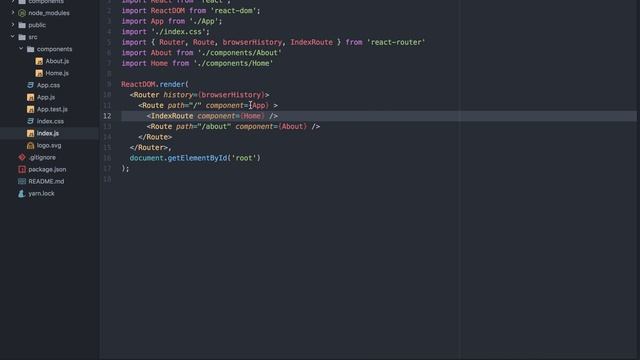Click 'document.getElementById' in the code
The width and height of the screenshot is (640, 360).
[x=178, y=158]
